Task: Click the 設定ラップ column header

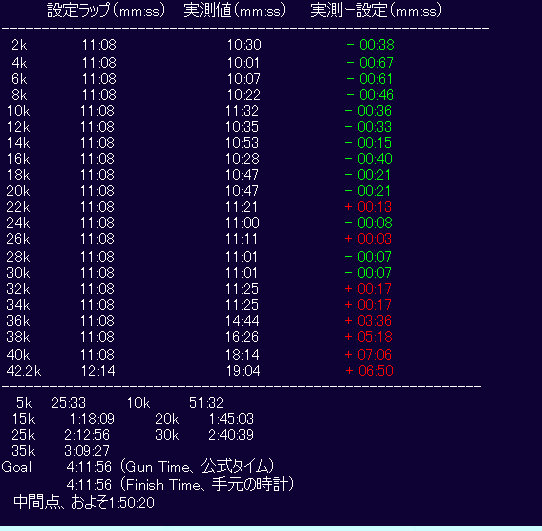Action: [106, 10]
